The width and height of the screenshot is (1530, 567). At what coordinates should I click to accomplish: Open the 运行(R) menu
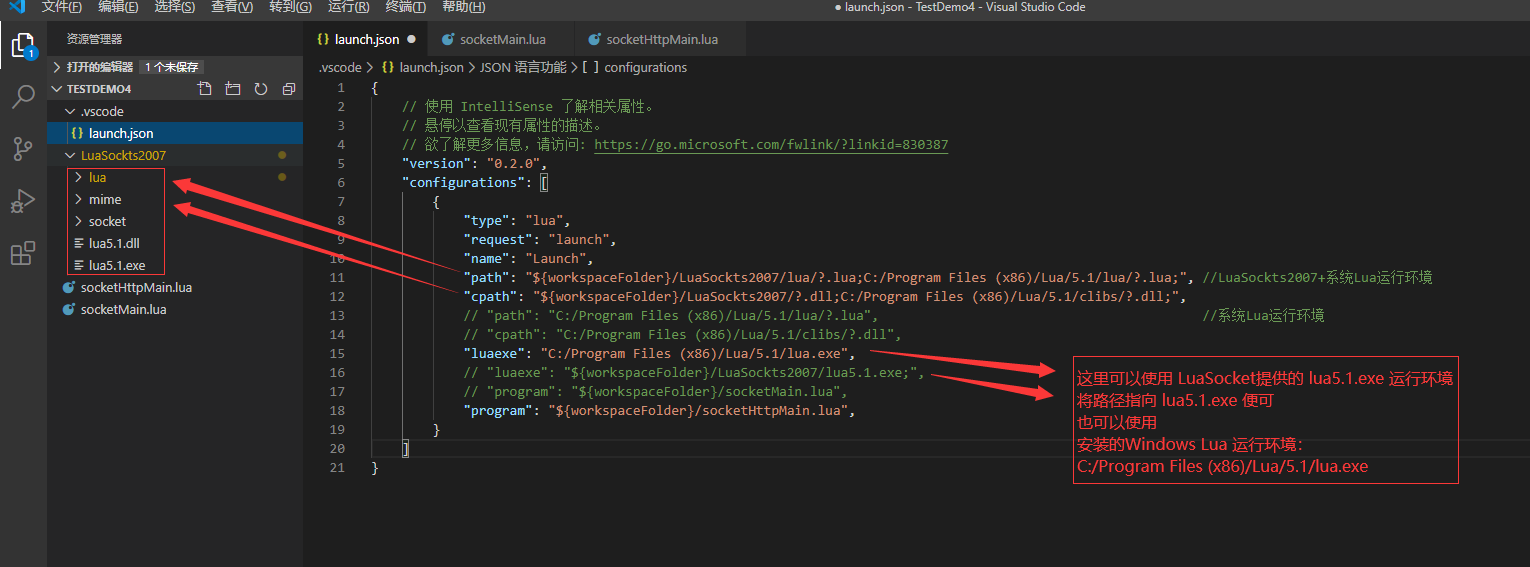tap(348, 7)
